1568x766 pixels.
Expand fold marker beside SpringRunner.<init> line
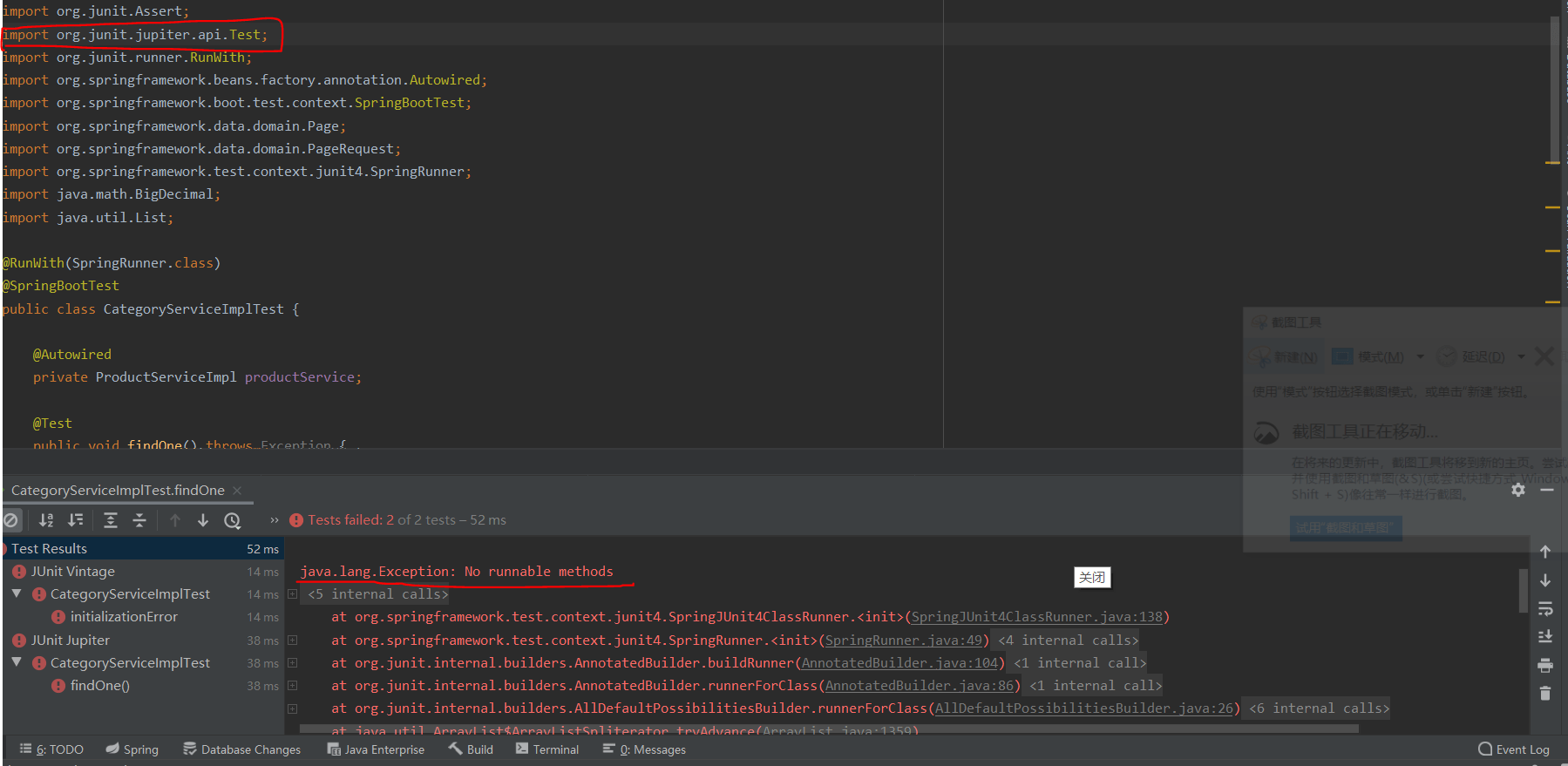293,641
